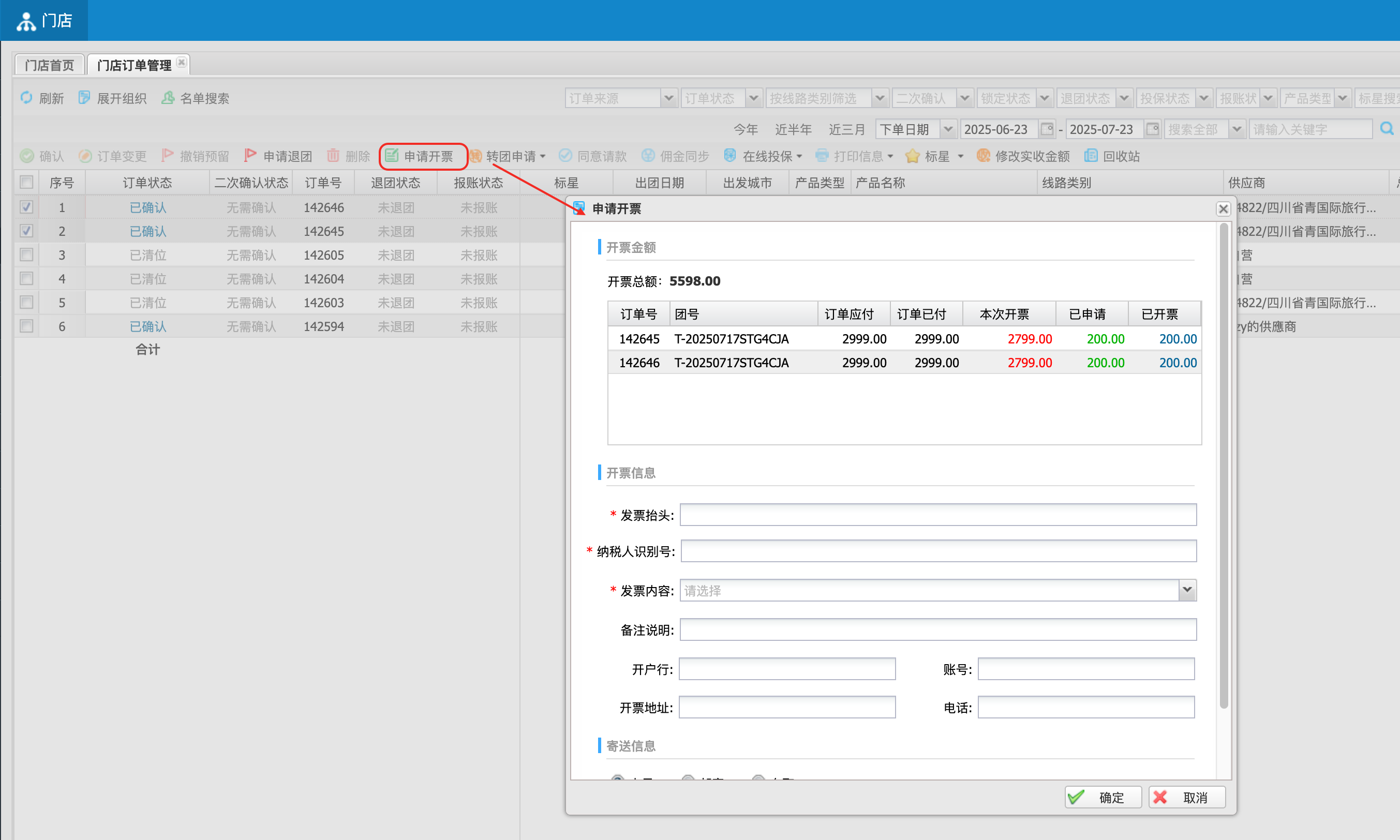Click in the 发票抬头 input field
Image resolution: width=1400 pixels, height=840 pixels.
(938, 515)
